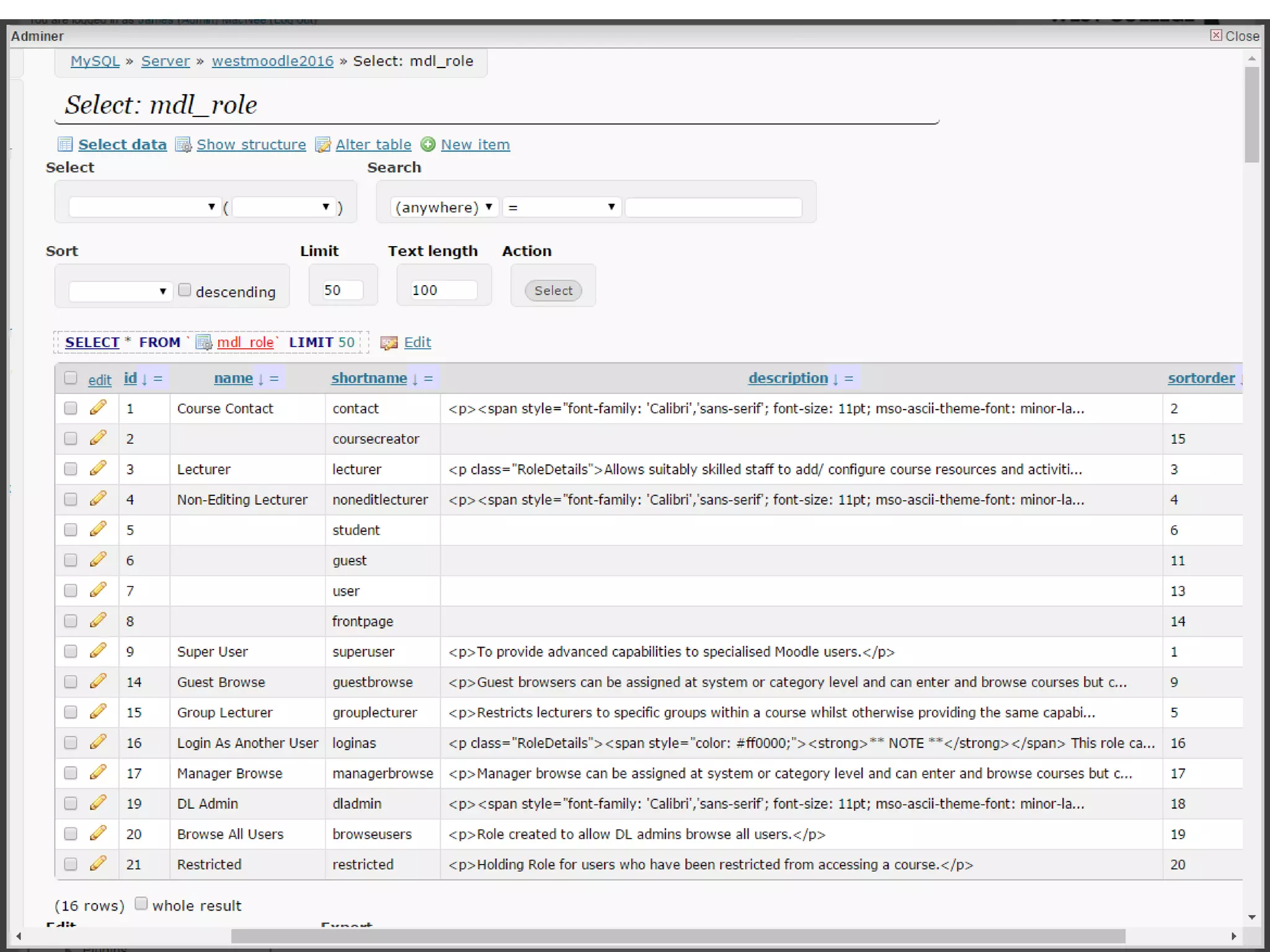
Task: Check the row checkbox for Course Contact
Action: coord(71,408)
